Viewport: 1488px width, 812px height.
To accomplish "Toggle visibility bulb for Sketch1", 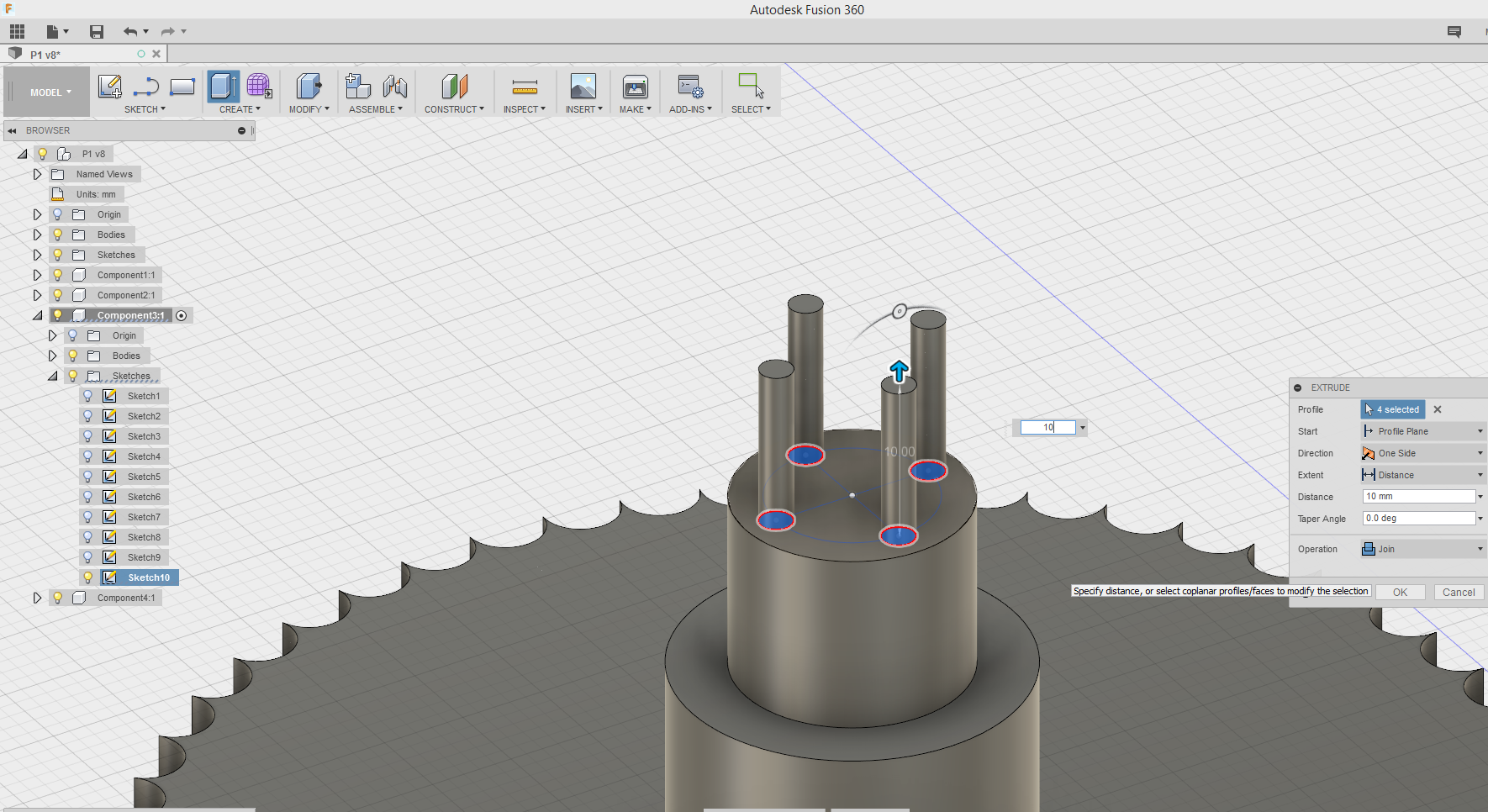I will coord(87,396).
